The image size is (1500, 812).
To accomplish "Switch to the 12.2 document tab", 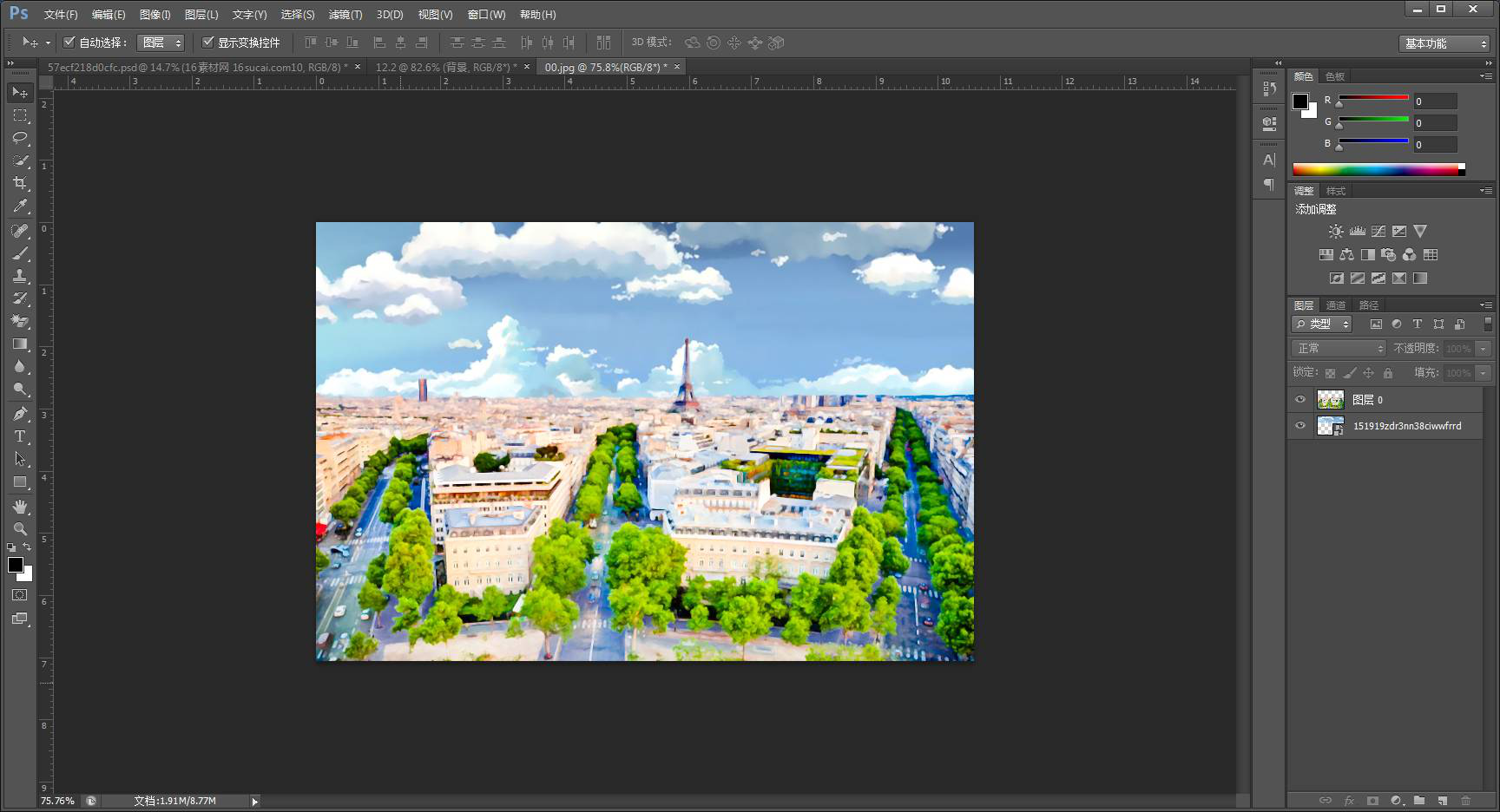I will (445, 67).
